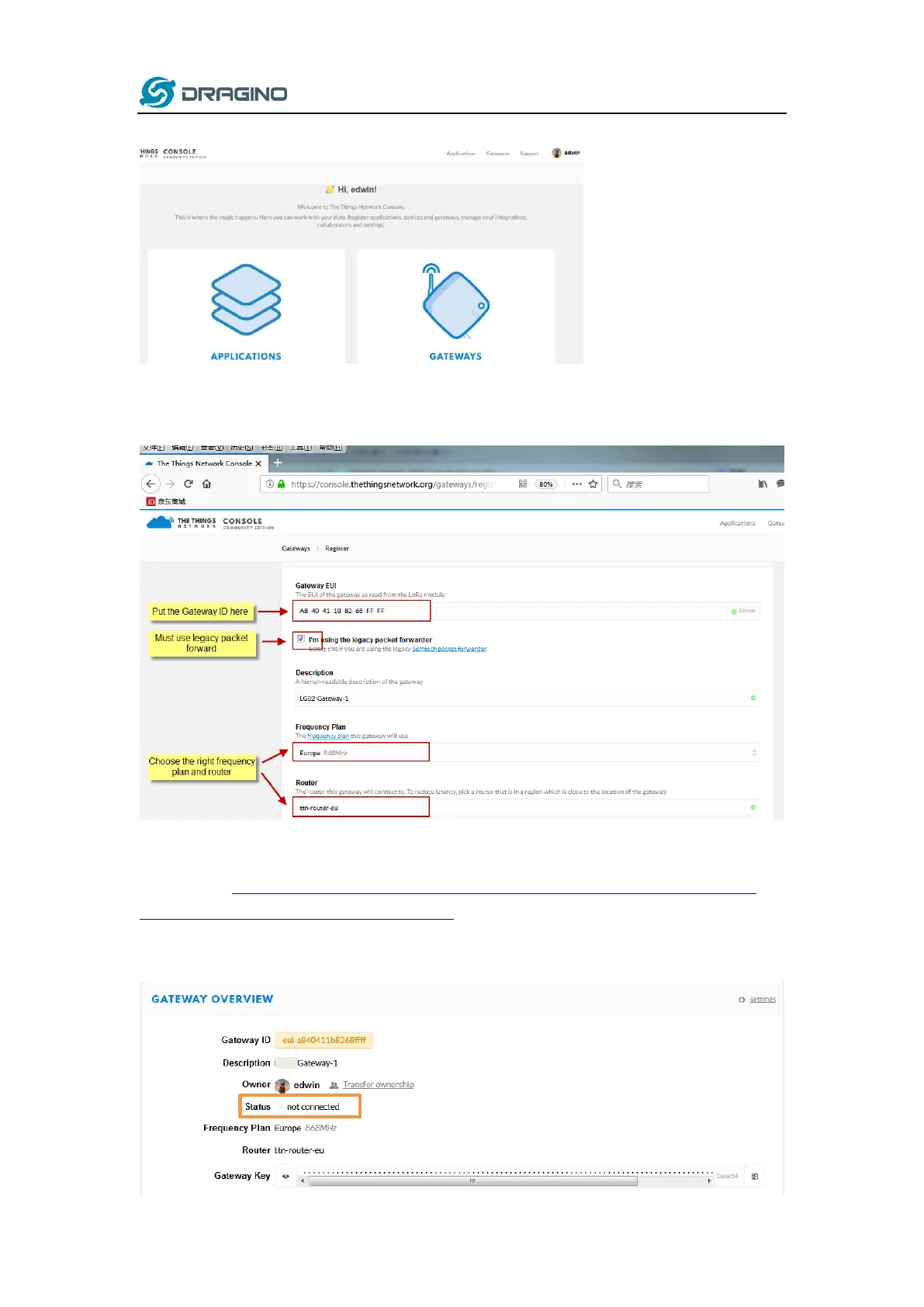Open Applications in the top welcome console header
This screenshot has width=924, height=1307.
coord(461,154)
